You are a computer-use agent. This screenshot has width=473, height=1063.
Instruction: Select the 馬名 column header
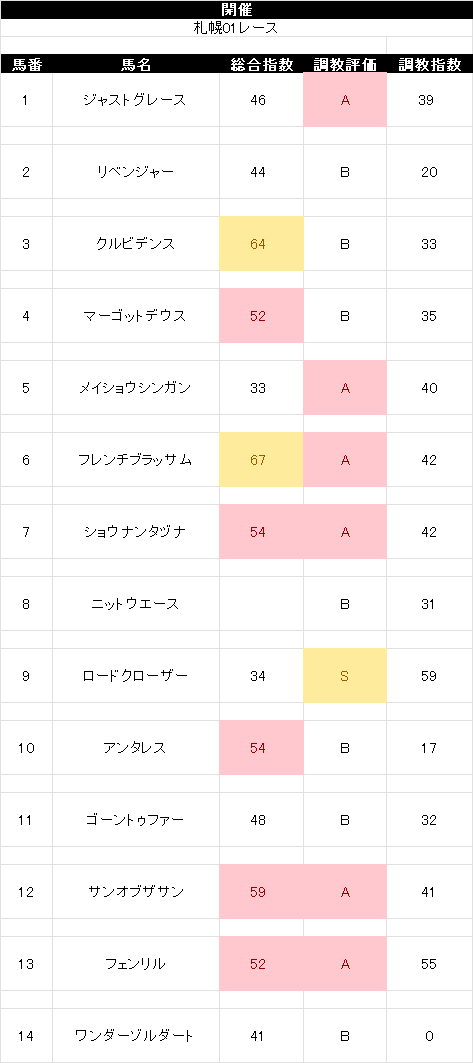point(136,65)
